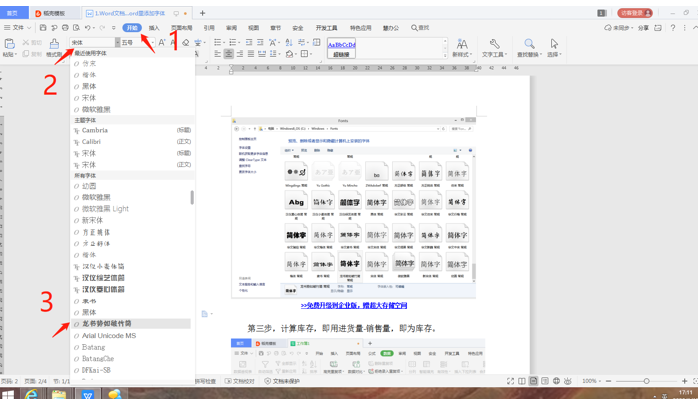698x399 pixels.
Task: Click the Paste clipboard icon
Action: click(x=9, y=44)
